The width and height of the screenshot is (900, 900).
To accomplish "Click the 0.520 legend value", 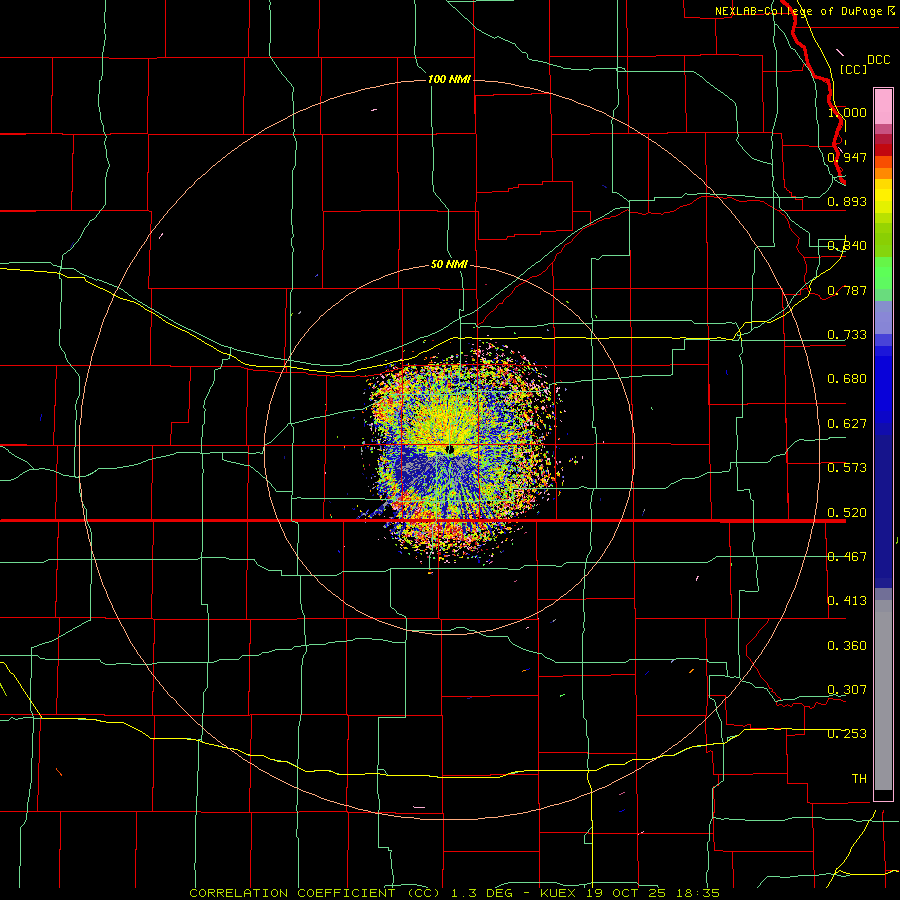I will (x=847, y=513).
